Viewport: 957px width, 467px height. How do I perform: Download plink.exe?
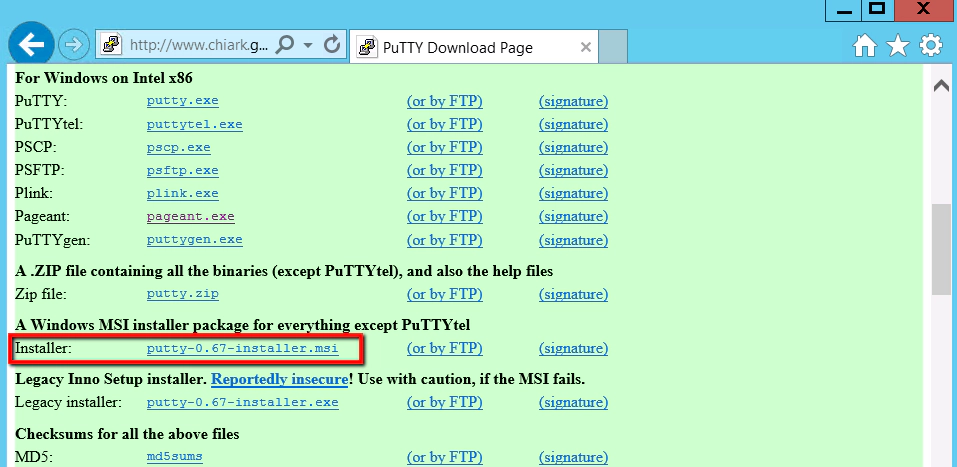click(x=182, y=194)
